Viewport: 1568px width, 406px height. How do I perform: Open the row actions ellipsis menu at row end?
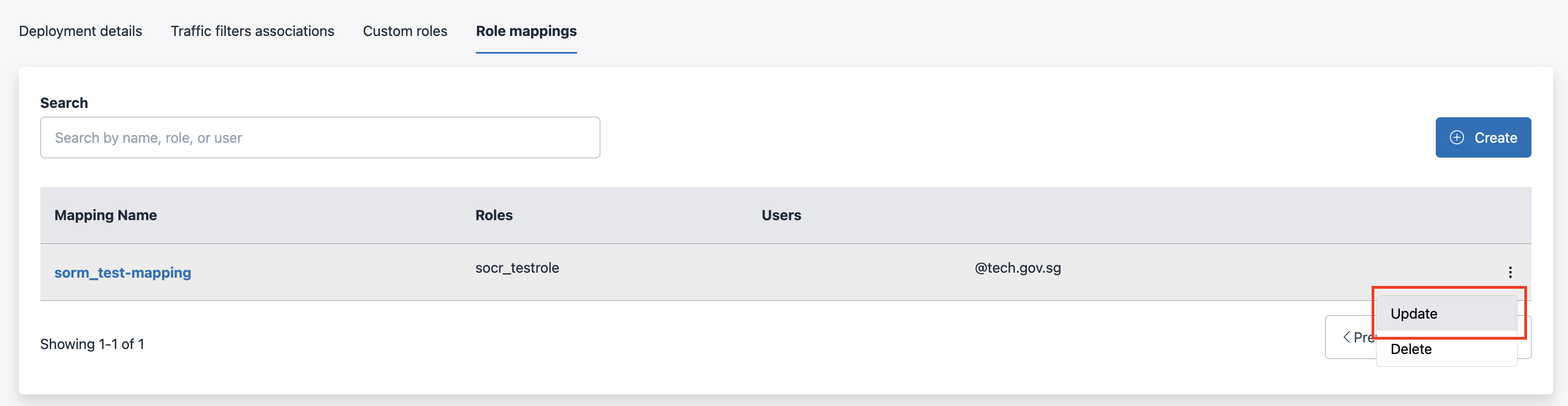[1512, 272]
